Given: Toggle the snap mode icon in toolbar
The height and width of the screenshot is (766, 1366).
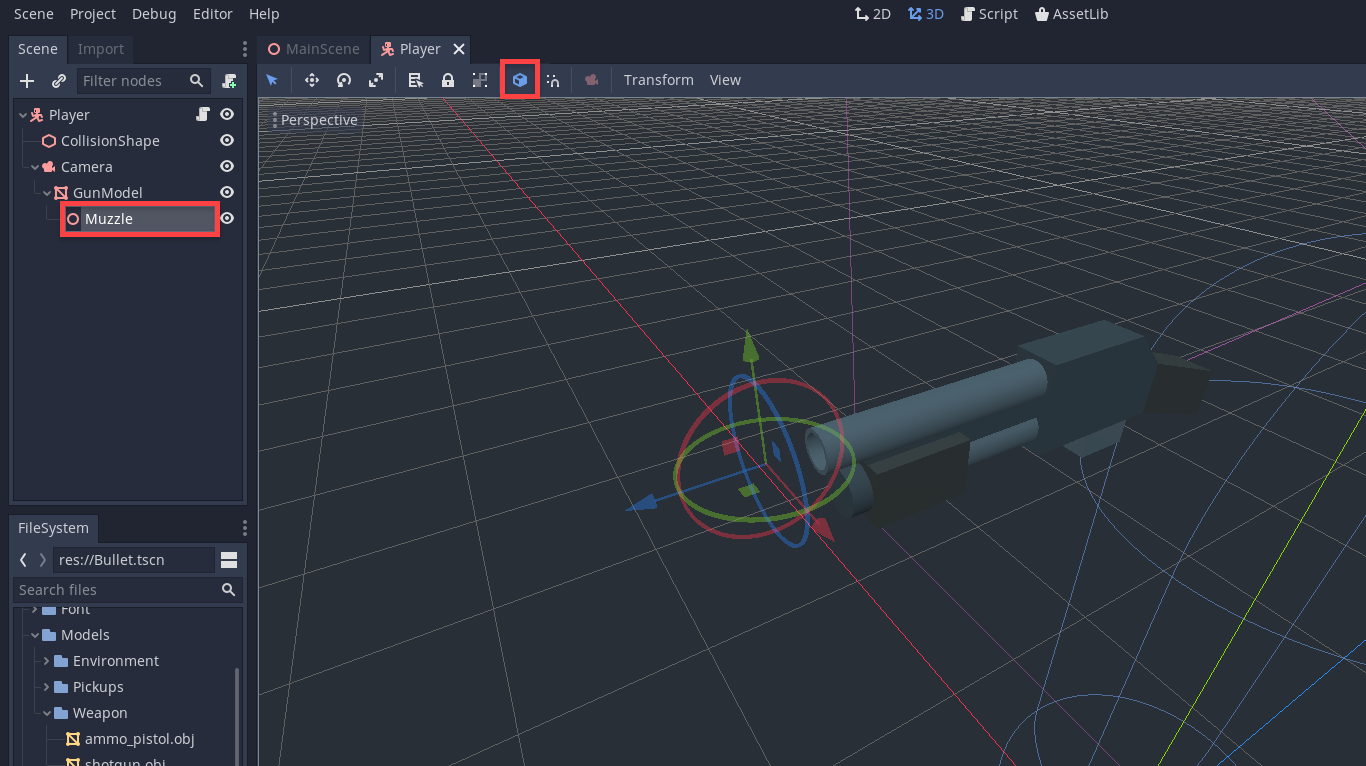Looking at the screenshot, I should pyautogui.click(x=552, y=80).
